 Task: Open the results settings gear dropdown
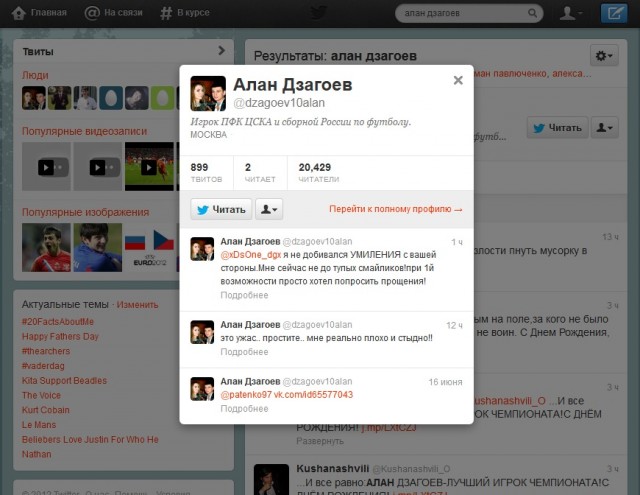pos(604,56)
